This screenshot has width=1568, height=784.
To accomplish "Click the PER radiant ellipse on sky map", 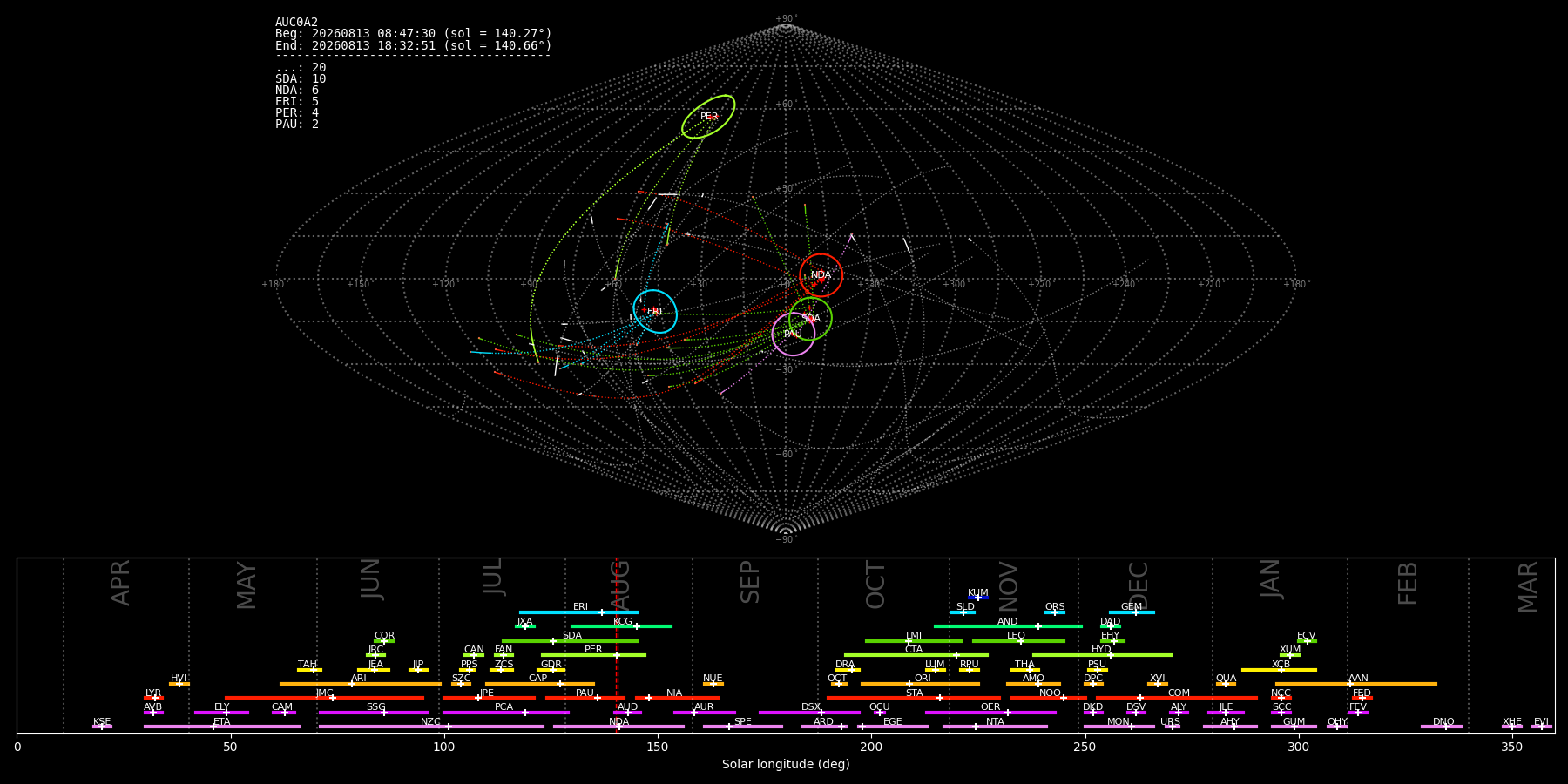I will pyautogui.click(x=708, y=117).
